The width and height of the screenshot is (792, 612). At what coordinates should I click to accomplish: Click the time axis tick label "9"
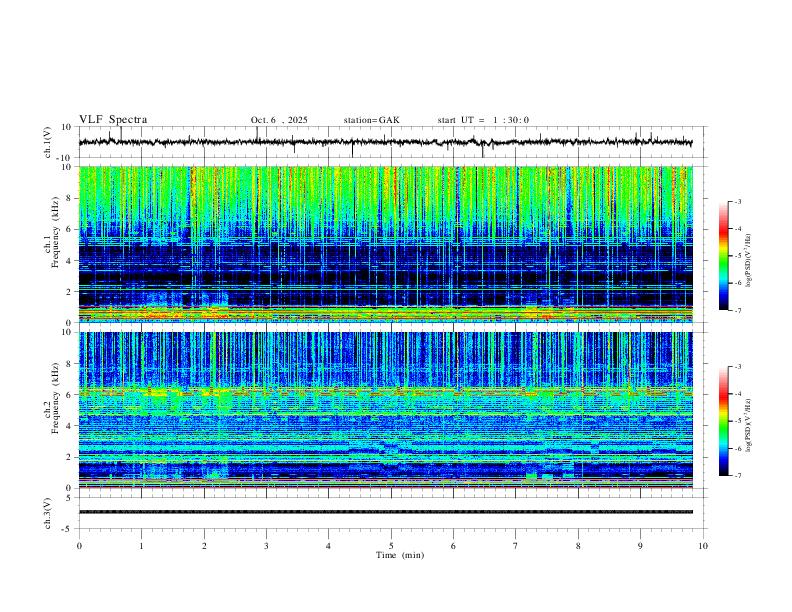640,546
